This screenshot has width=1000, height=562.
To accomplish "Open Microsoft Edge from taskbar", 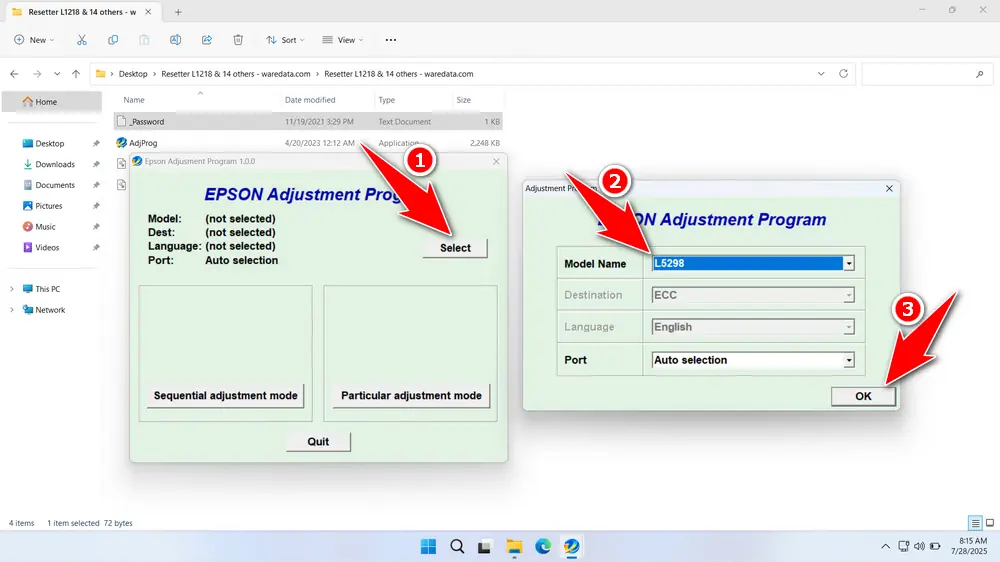I will pos(543,546).
